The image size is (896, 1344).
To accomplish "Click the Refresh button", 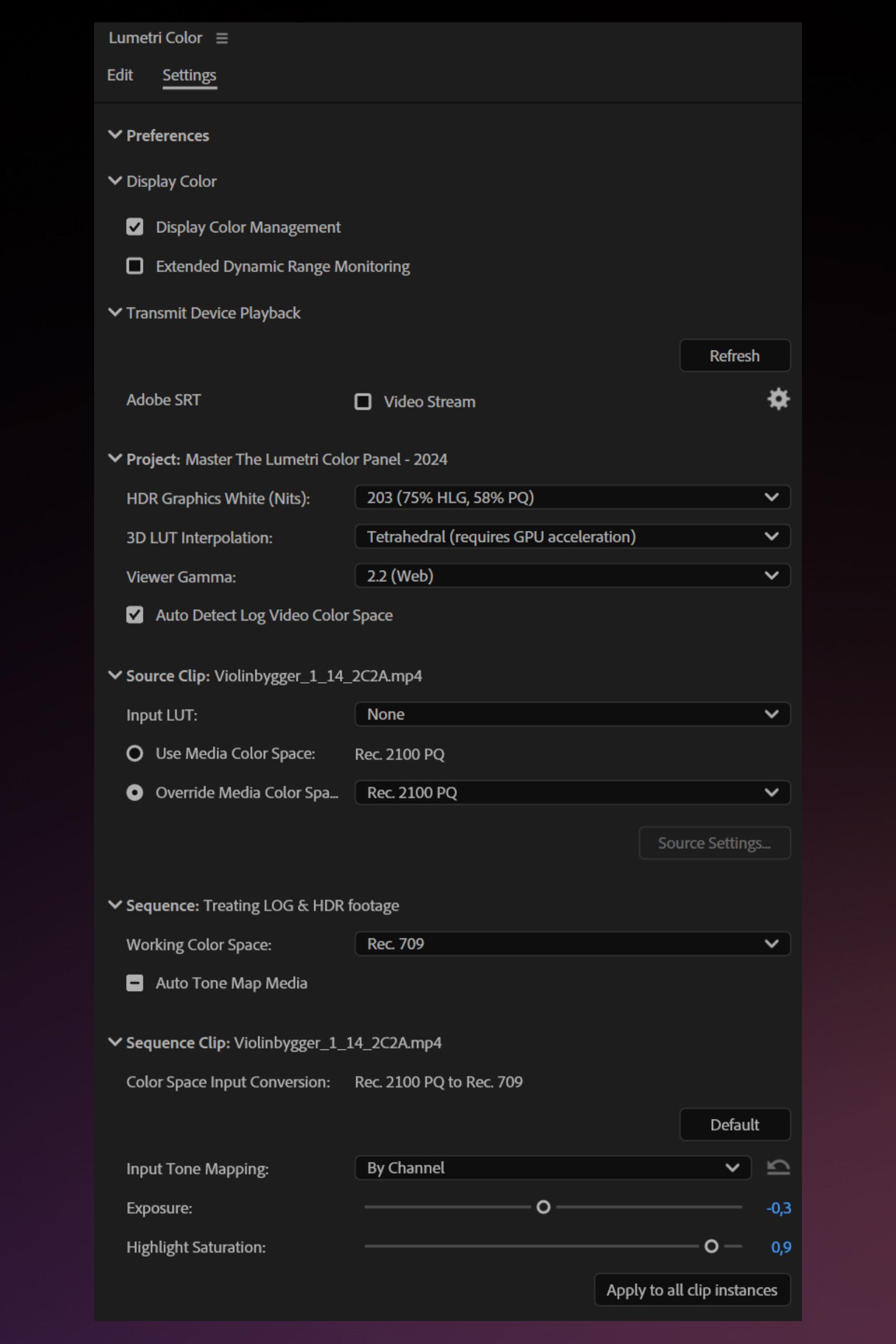I will [734, 356].
